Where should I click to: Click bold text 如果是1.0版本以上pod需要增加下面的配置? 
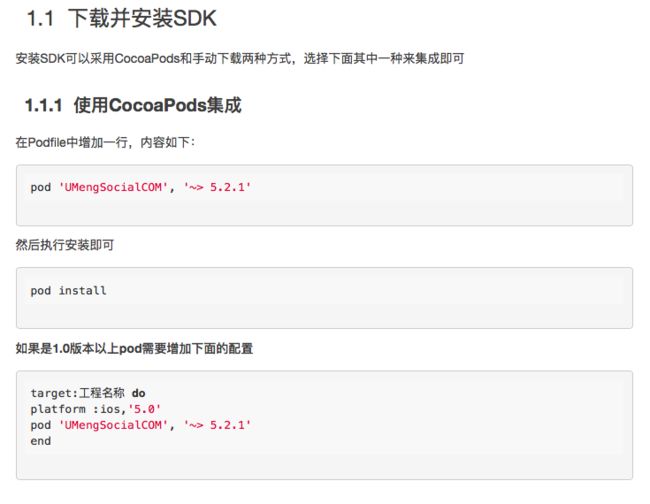click(134, 349)
